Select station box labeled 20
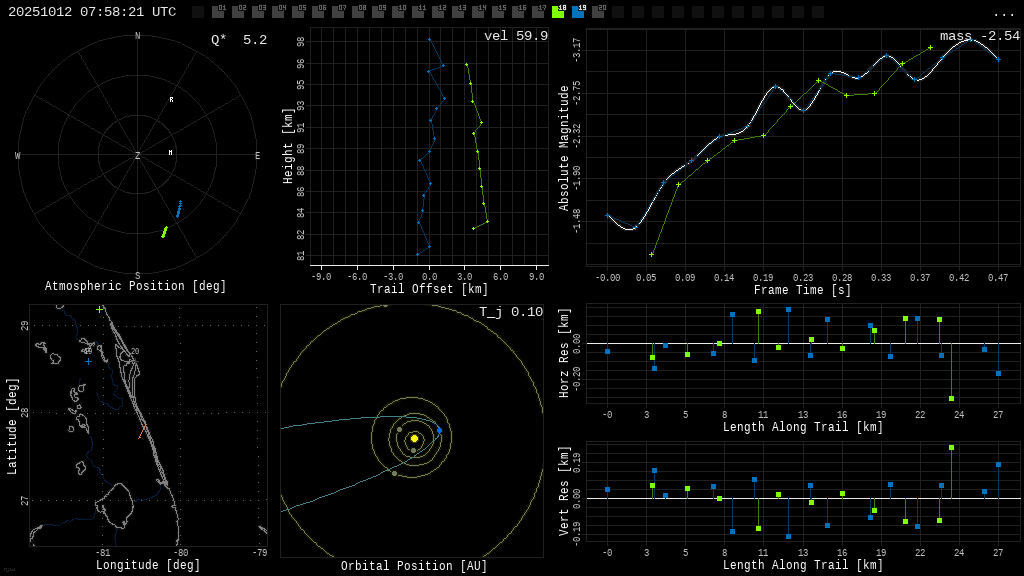 (598, 12)
